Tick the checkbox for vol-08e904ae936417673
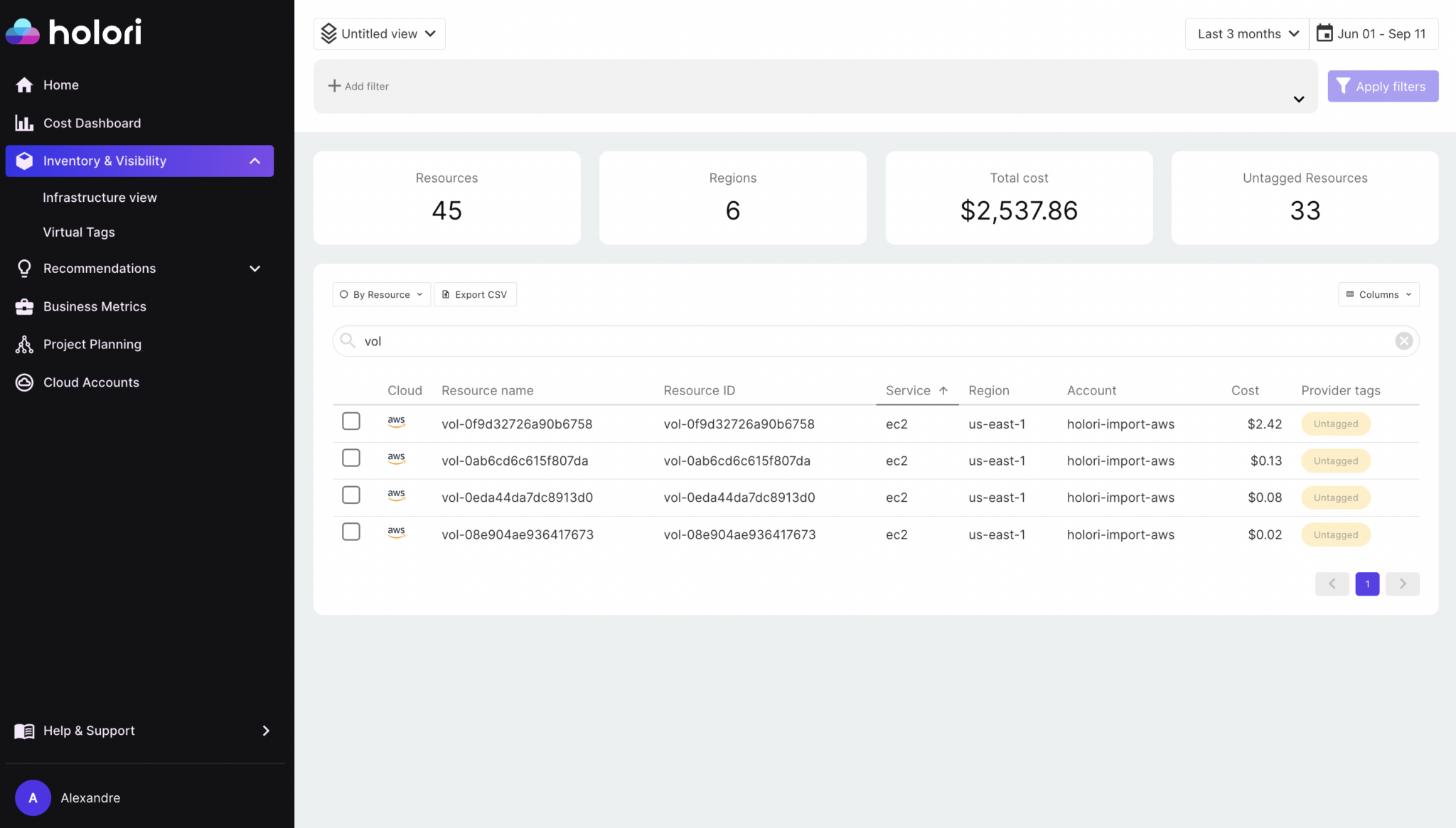This screenshot has height=828, width=1456. pos(350,531)
